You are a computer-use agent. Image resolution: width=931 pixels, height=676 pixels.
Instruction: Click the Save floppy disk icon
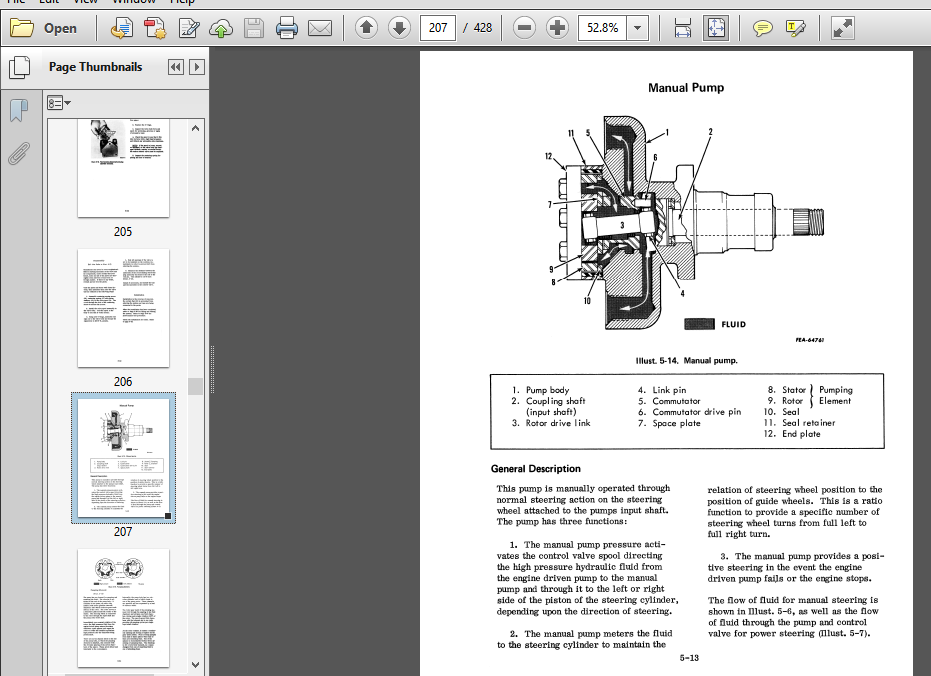point(254,28)
